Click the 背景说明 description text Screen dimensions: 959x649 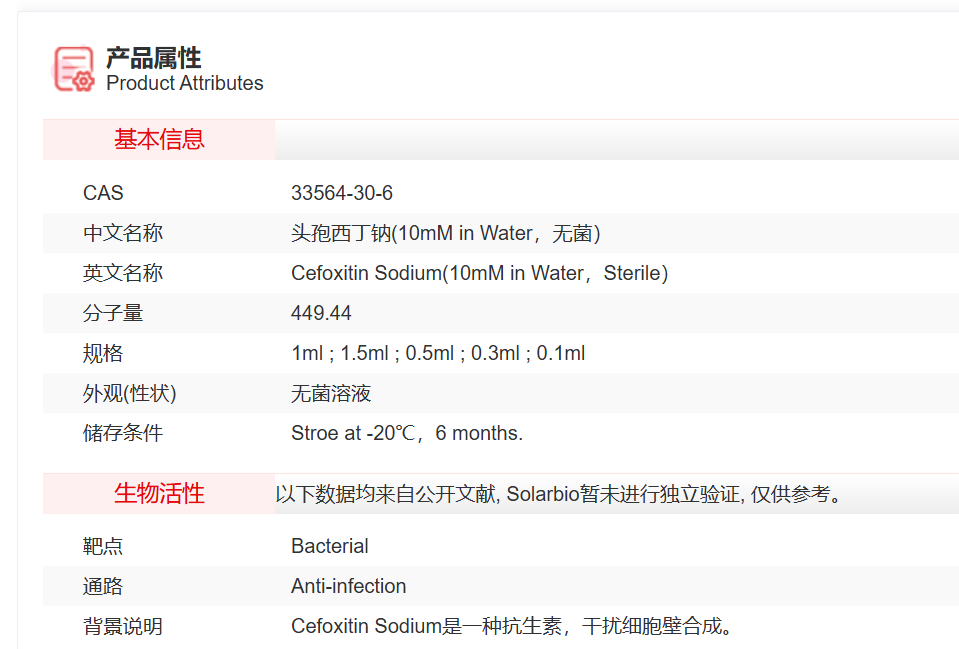(514, 627)
